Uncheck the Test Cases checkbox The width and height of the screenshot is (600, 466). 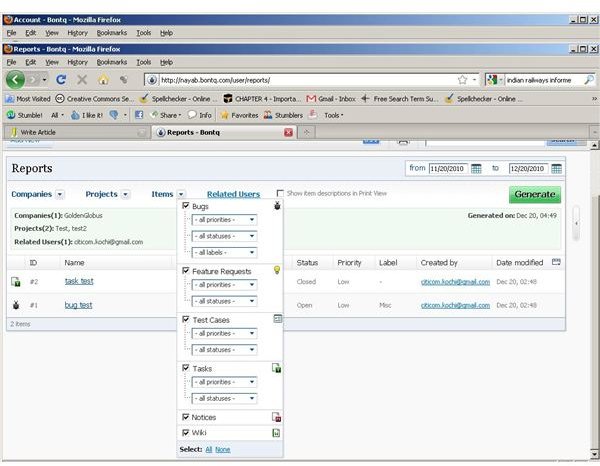tap(186, 319)
